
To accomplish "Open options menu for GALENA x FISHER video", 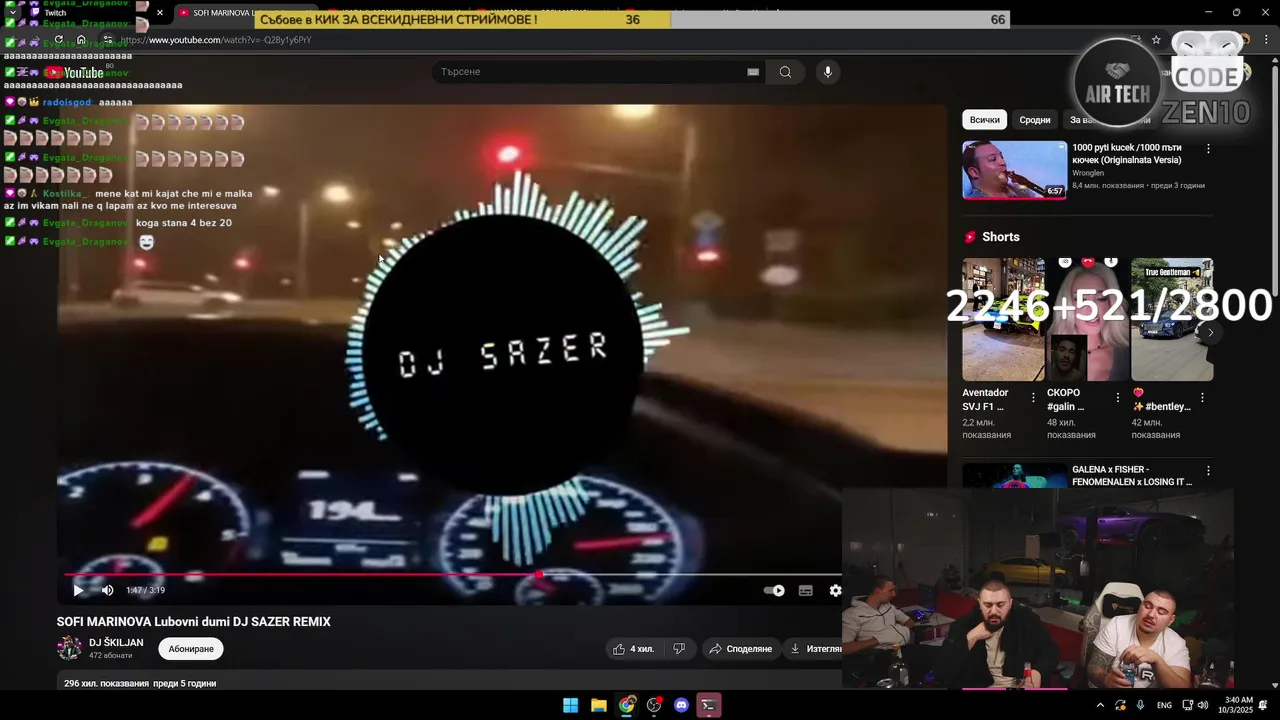I will [1208, 470].
